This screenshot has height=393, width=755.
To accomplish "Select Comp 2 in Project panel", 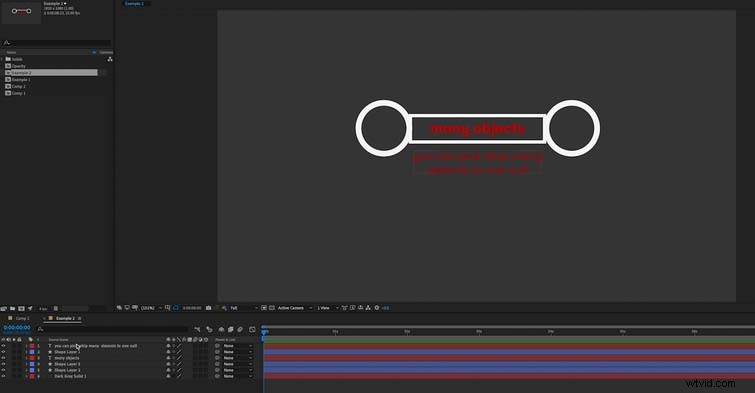I will [x=18, y=86].
